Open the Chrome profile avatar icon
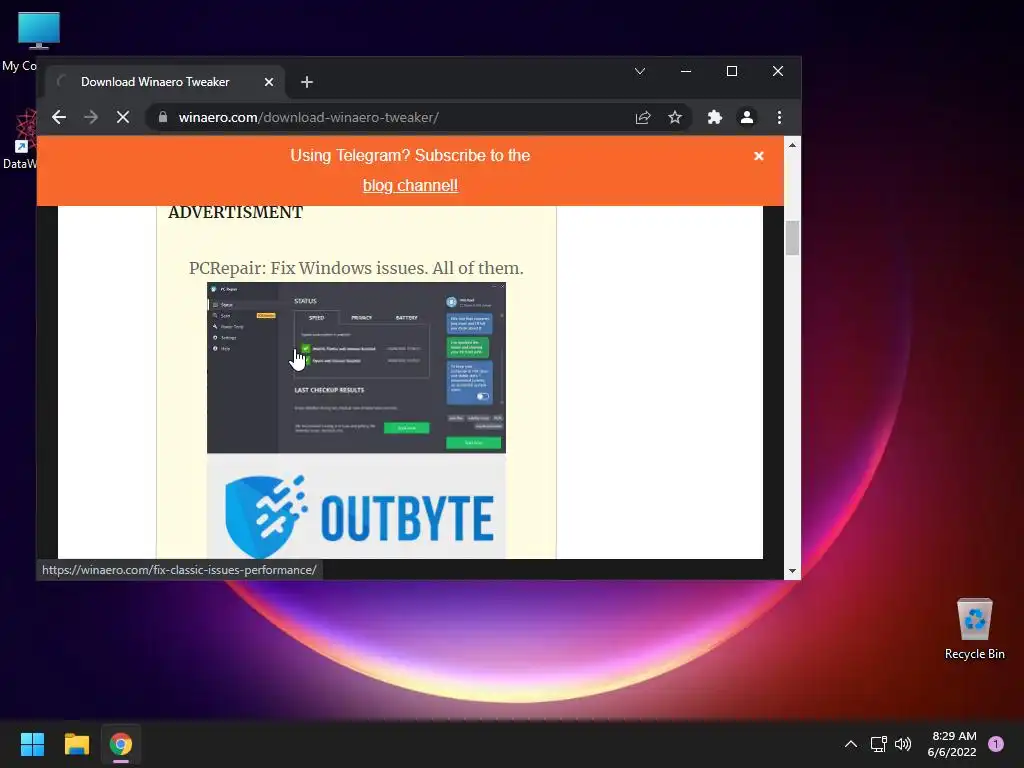This screenshot has width=1024, height=768. click(x=746, y=118)
